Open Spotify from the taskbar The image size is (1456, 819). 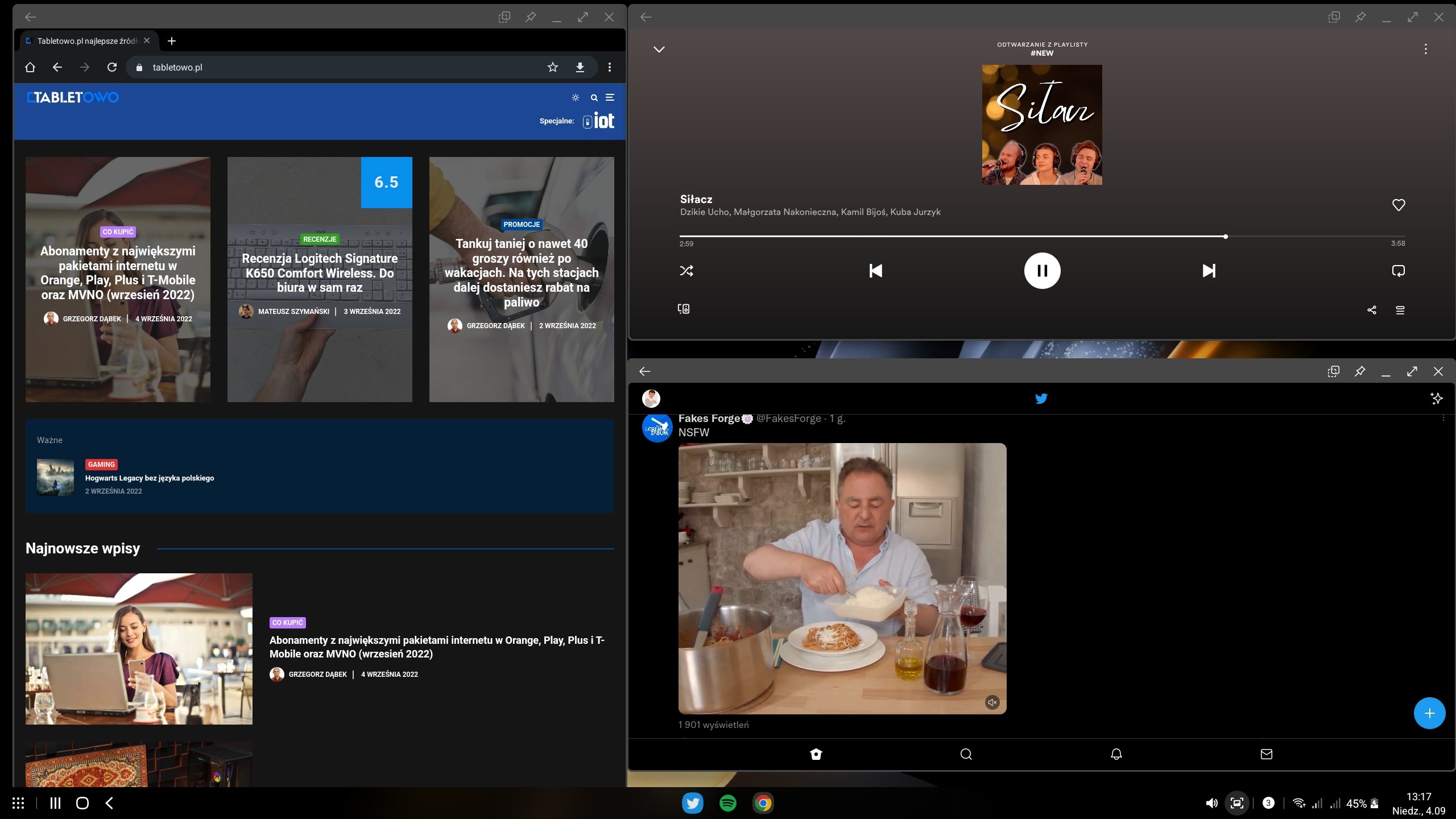tap(728, 803)
